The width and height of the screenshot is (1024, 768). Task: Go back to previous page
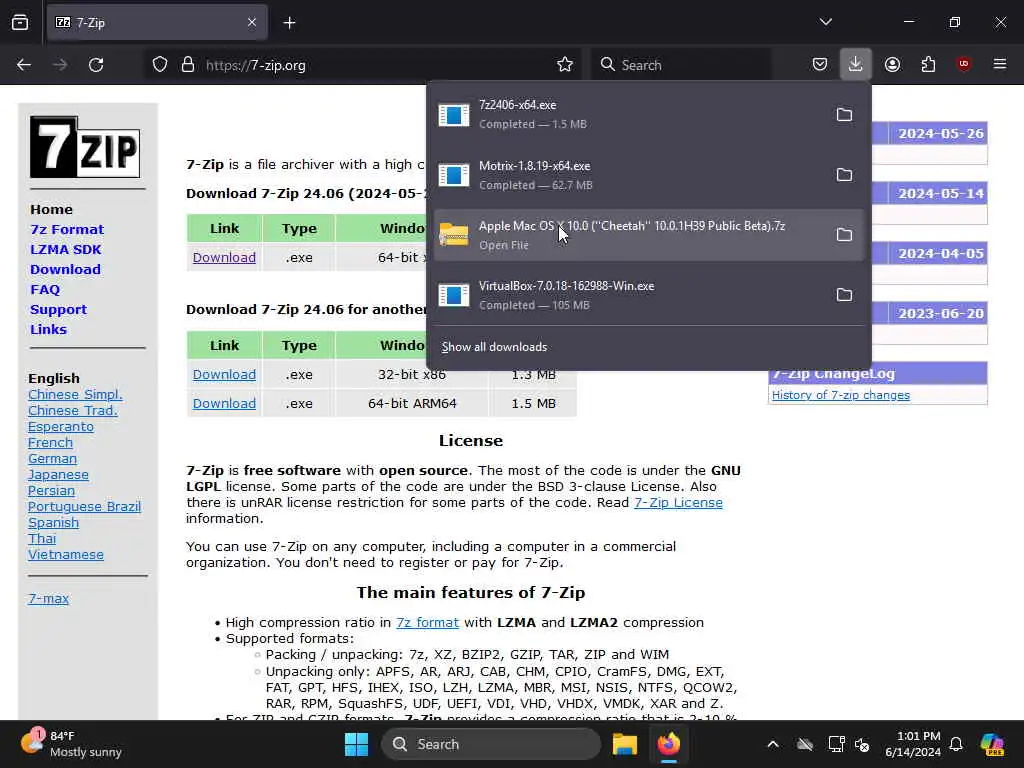24,65
